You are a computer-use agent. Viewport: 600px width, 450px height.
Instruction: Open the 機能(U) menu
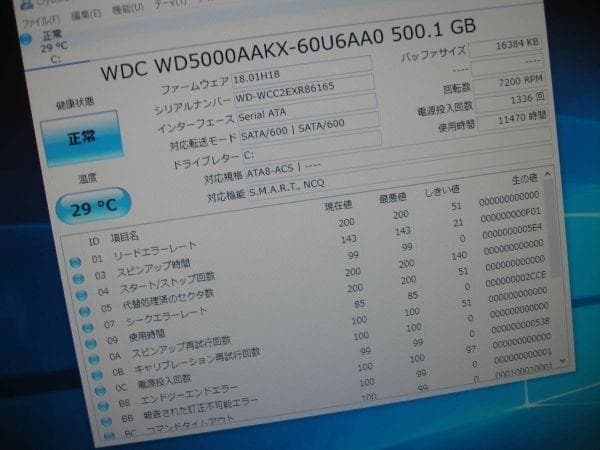coord(128,8)
